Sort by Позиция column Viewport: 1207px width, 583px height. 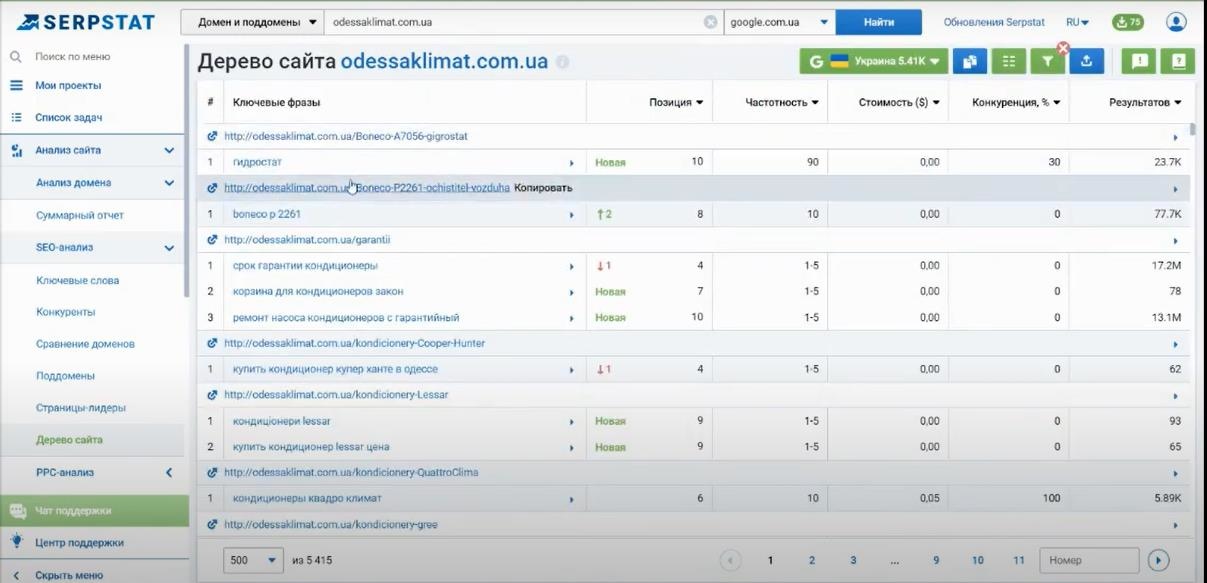(x=676, y=102)
